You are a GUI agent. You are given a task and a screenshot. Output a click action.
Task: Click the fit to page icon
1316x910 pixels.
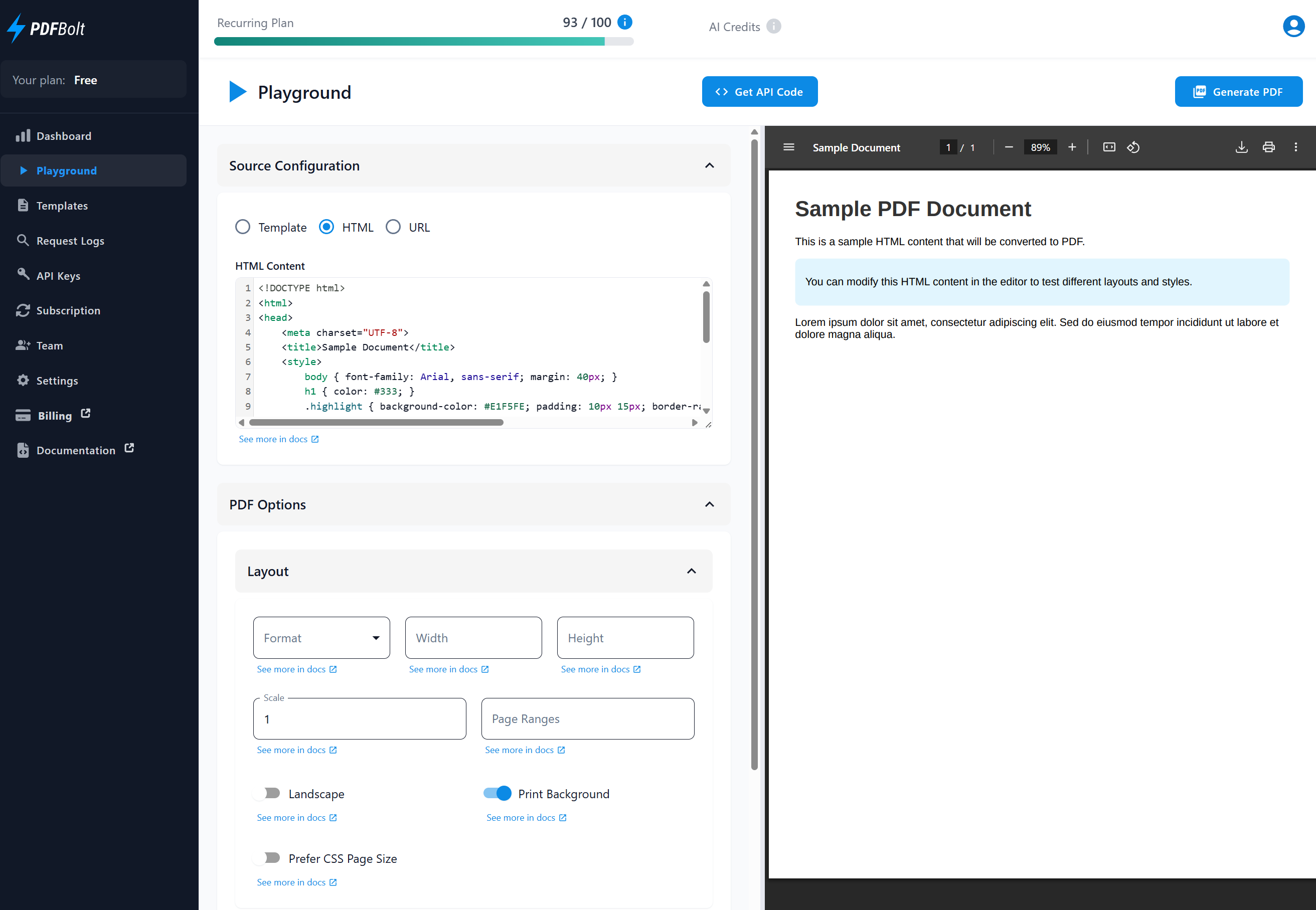point(1108,148)
